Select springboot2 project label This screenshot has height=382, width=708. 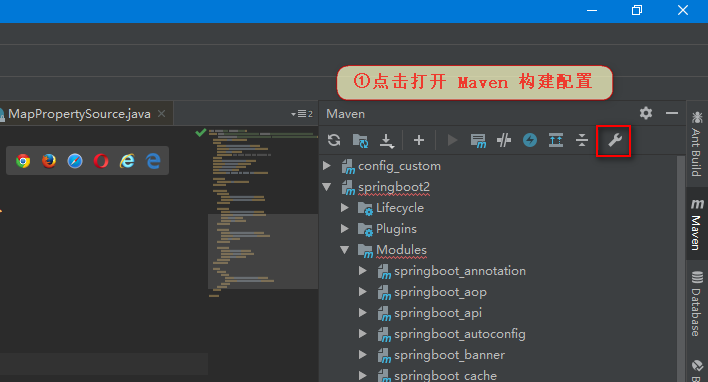(x=394, y=187)
